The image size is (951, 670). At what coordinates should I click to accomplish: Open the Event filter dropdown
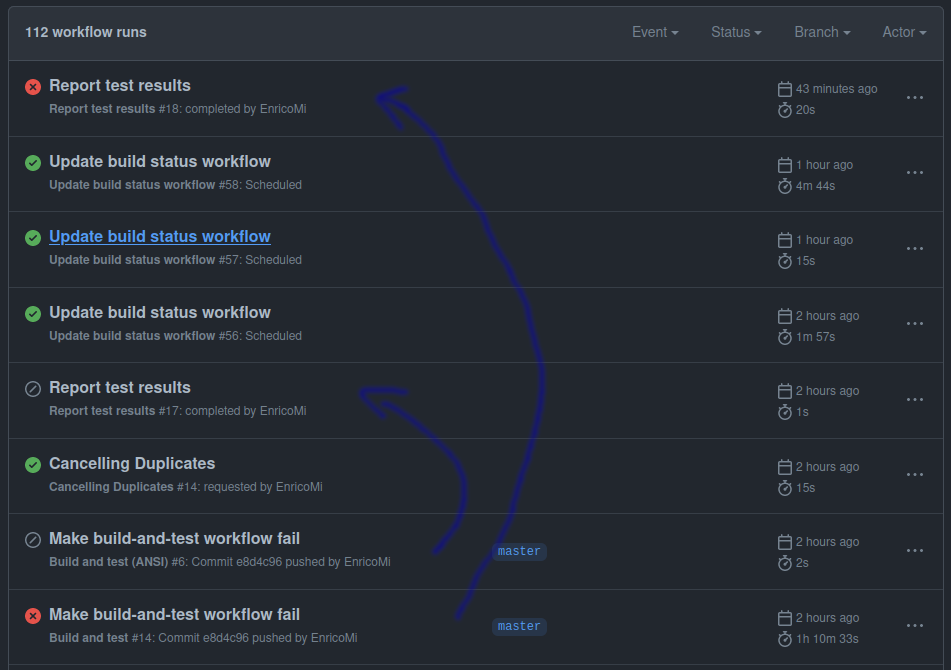click(655, 32)
